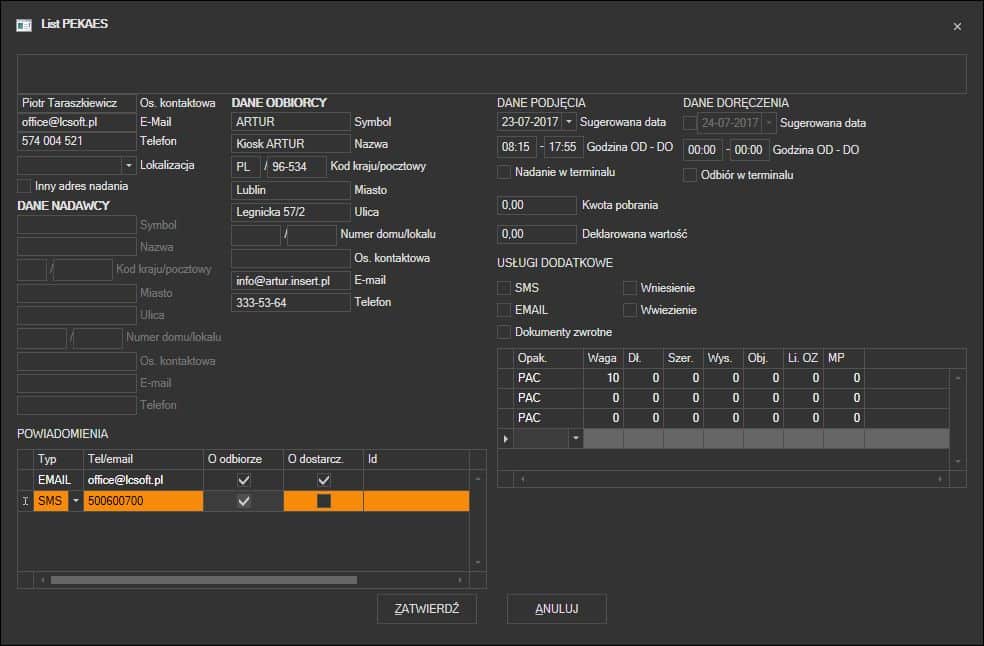Image resolution: width=984 pixels, height=646 pixels.
Task: Toggle the Dokumenty zwrotne checkbox
Action: pos(503,331)
